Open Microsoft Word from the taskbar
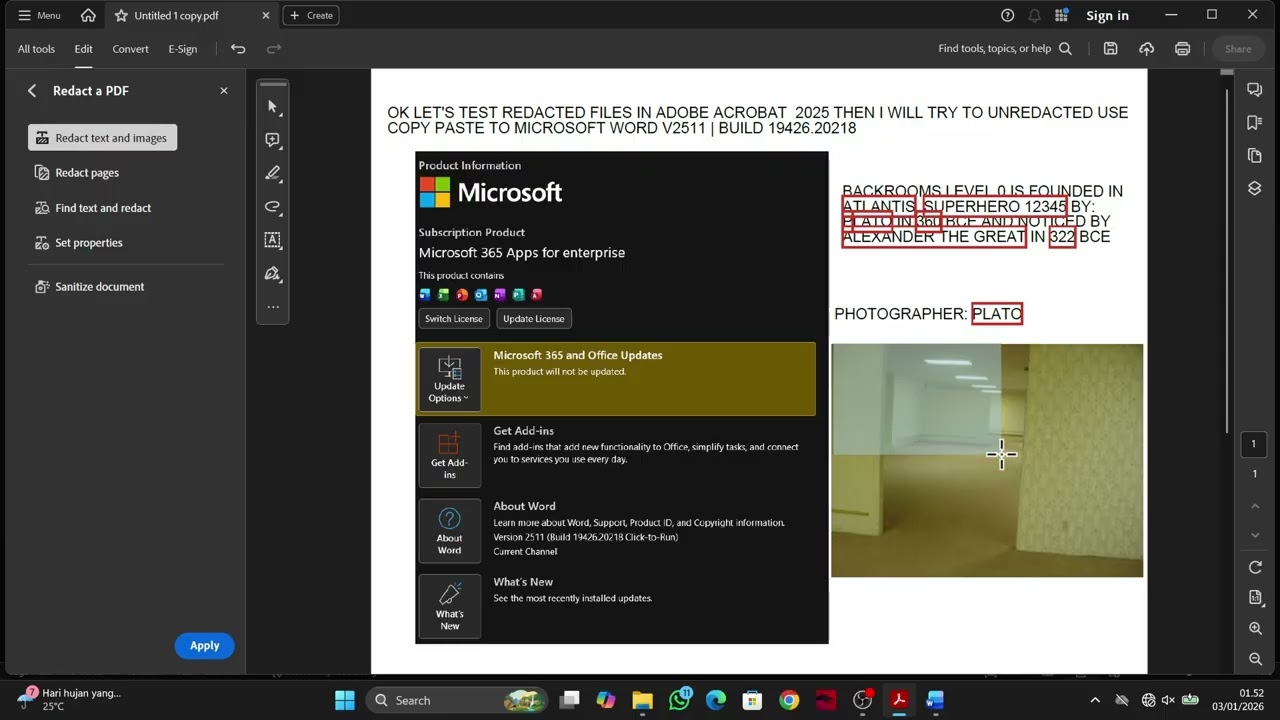 click(935, 700)
